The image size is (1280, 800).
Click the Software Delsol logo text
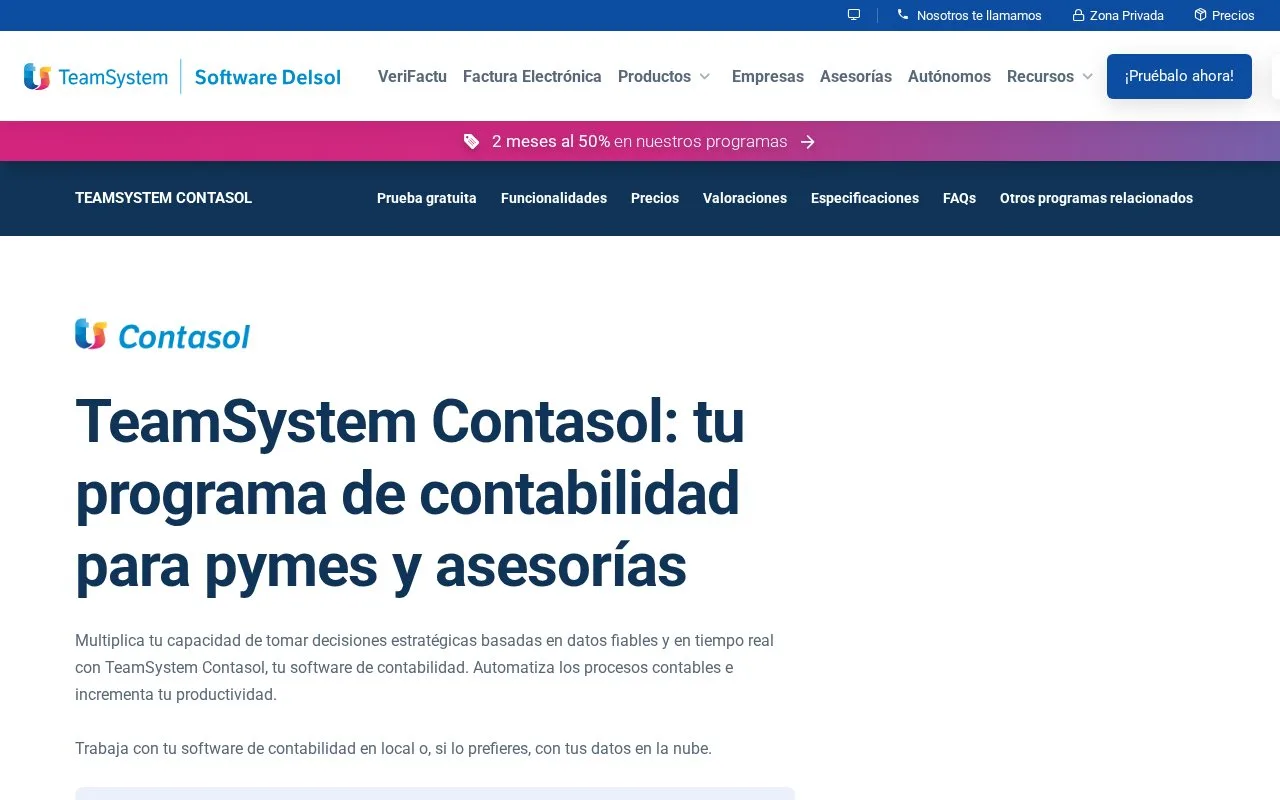[x=268, y=77]
